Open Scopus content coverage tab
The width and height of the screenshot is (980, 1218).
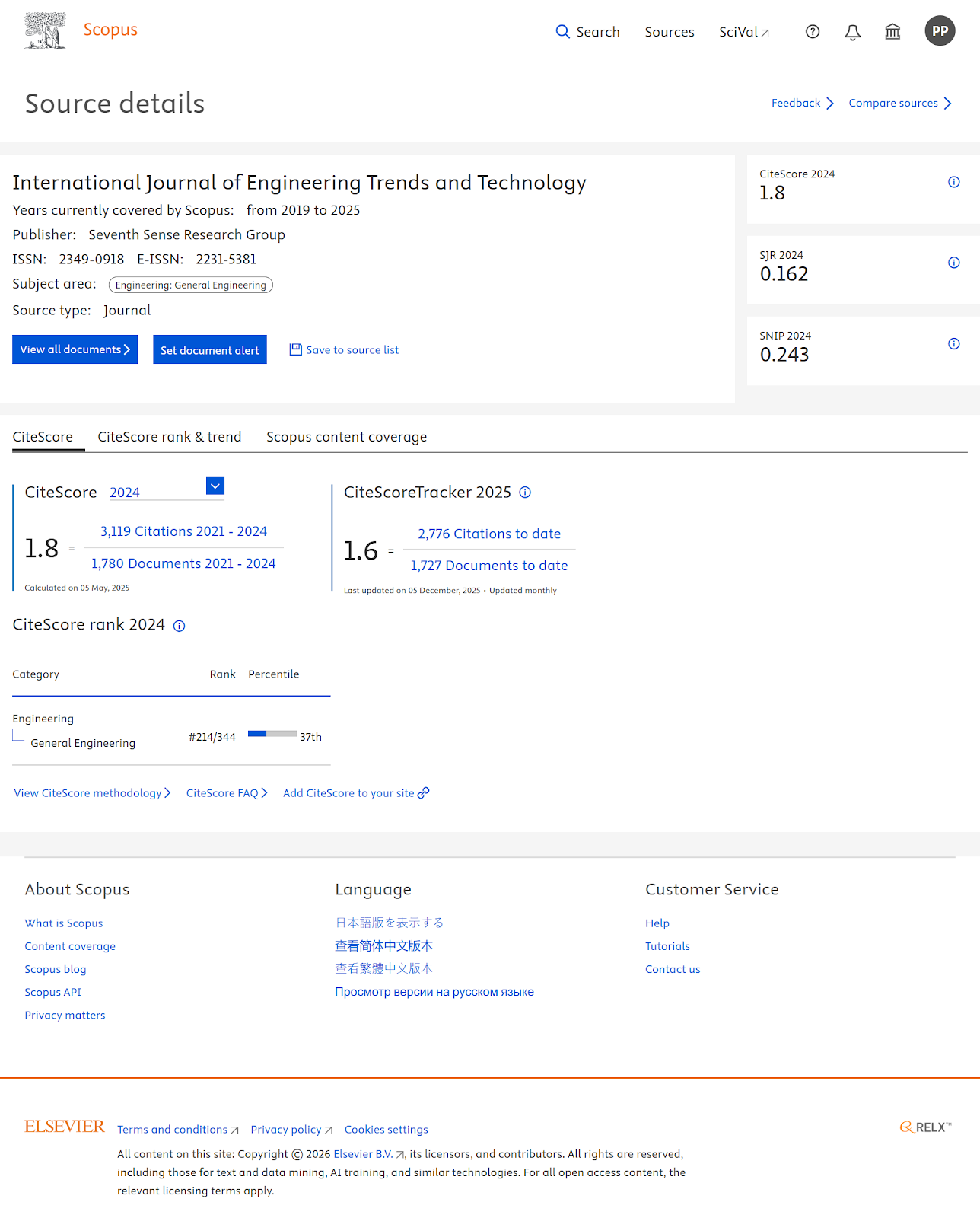(x=346, y=437)
